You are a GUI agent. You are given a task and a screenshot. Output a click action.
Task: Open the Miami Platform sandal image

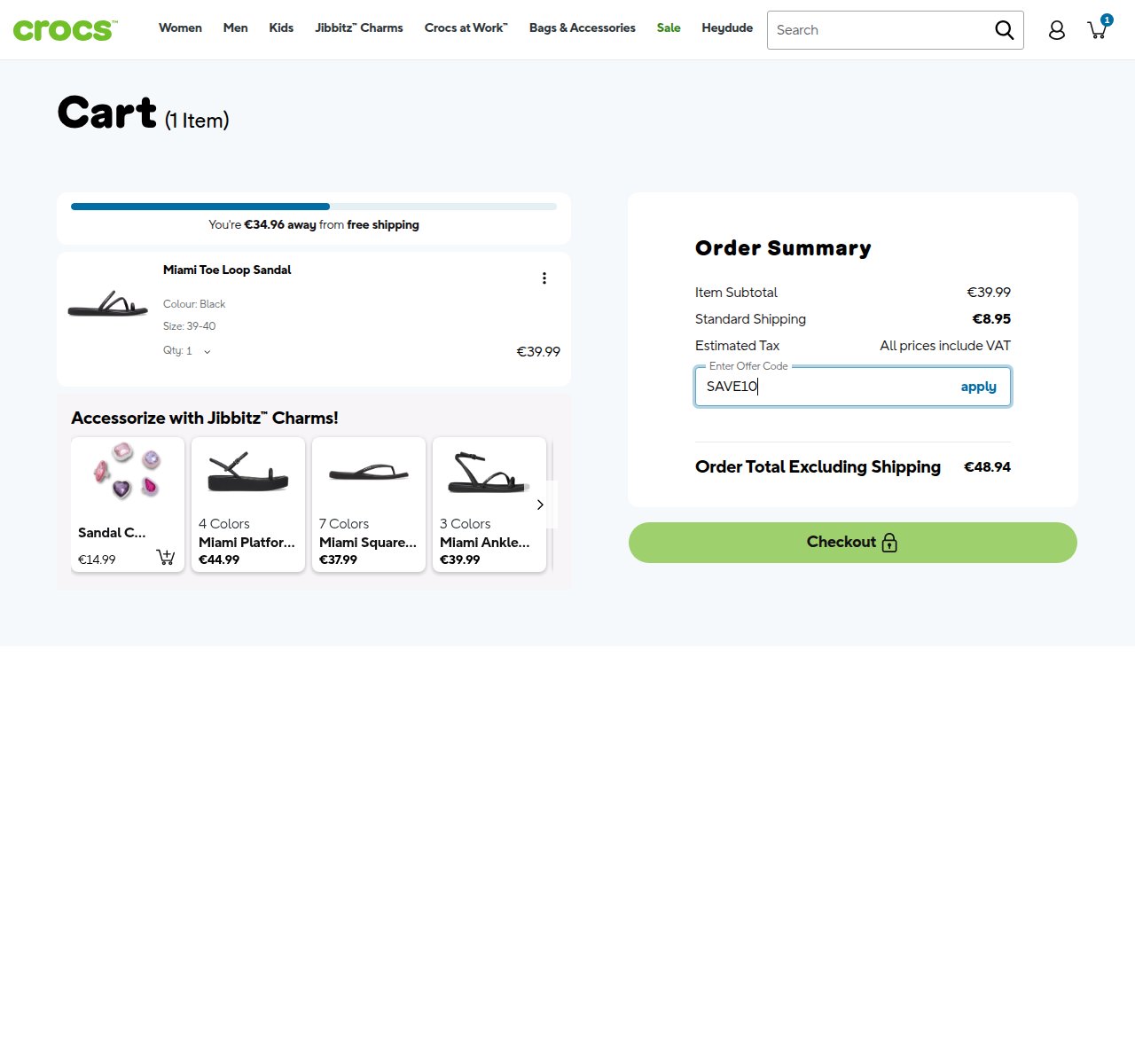click(248, 472)
